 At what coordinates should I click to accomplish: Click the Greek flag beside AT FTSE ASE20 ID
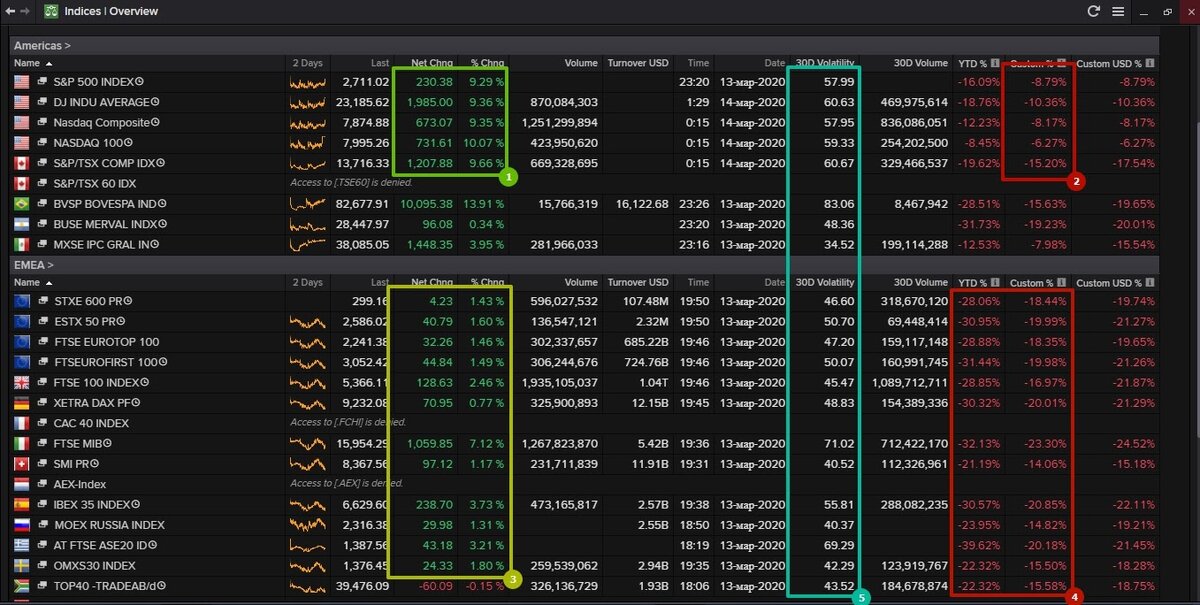[21, 545]
